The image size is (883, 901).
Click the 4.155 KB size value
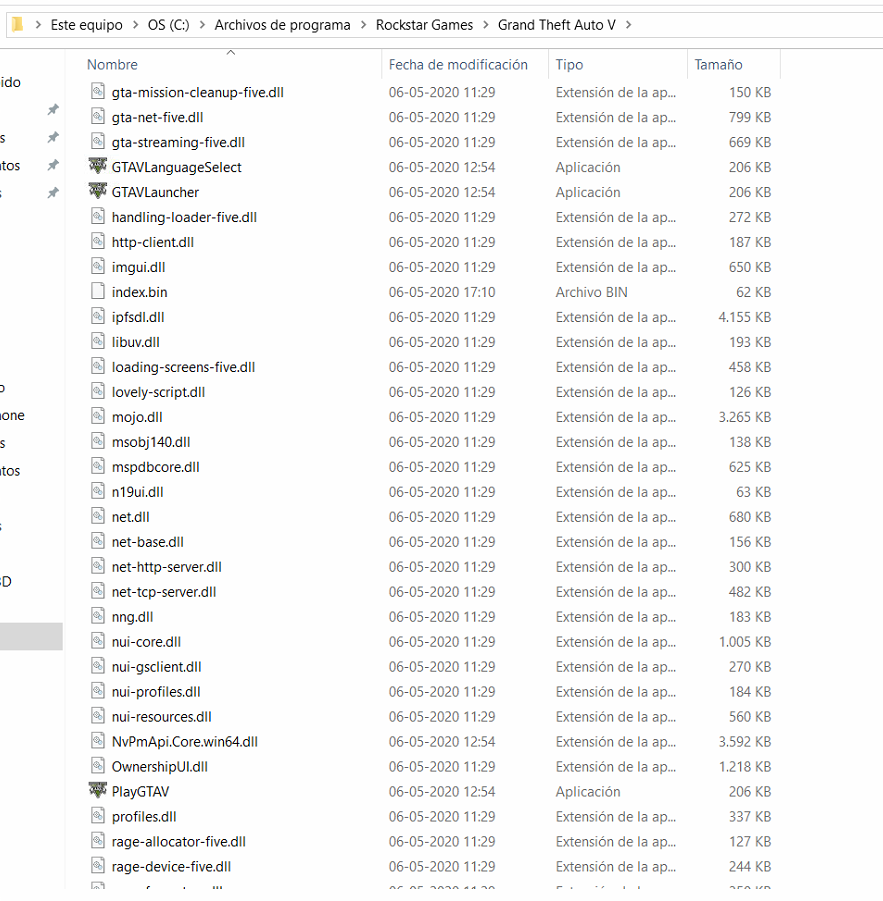click(x=745, y=317)
